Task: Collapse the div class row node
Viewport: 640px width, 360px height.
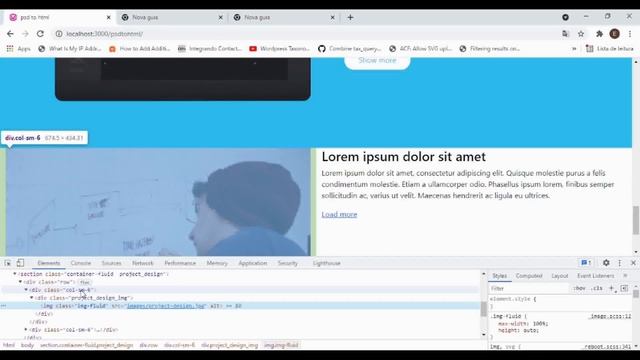Action: (x=20, y=282)
